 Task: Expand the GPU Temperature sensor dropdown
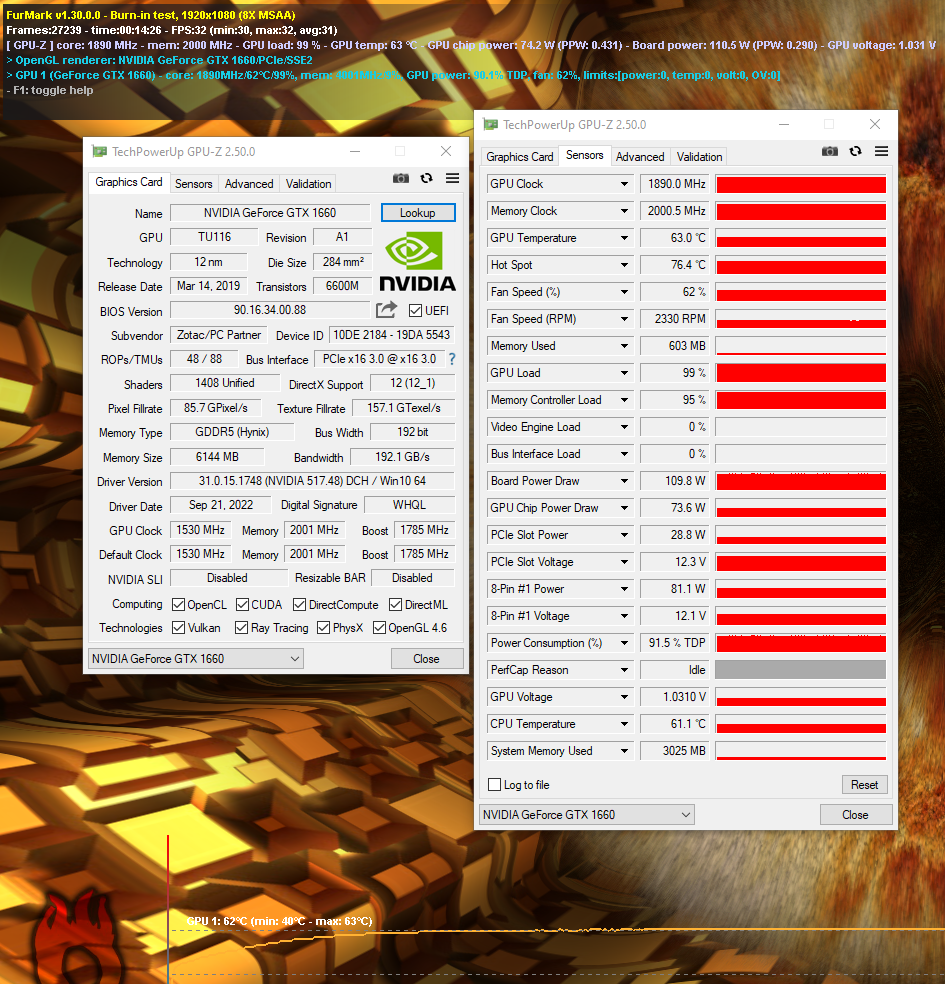624,238
